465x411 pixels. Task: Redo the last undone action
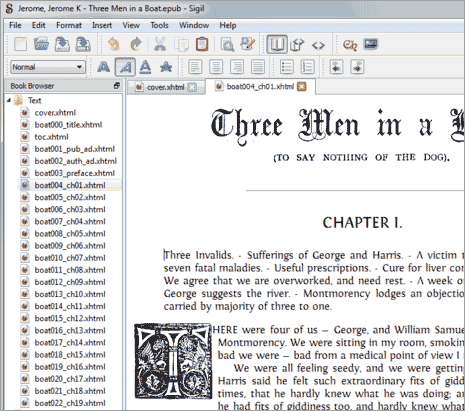(136, 44)
